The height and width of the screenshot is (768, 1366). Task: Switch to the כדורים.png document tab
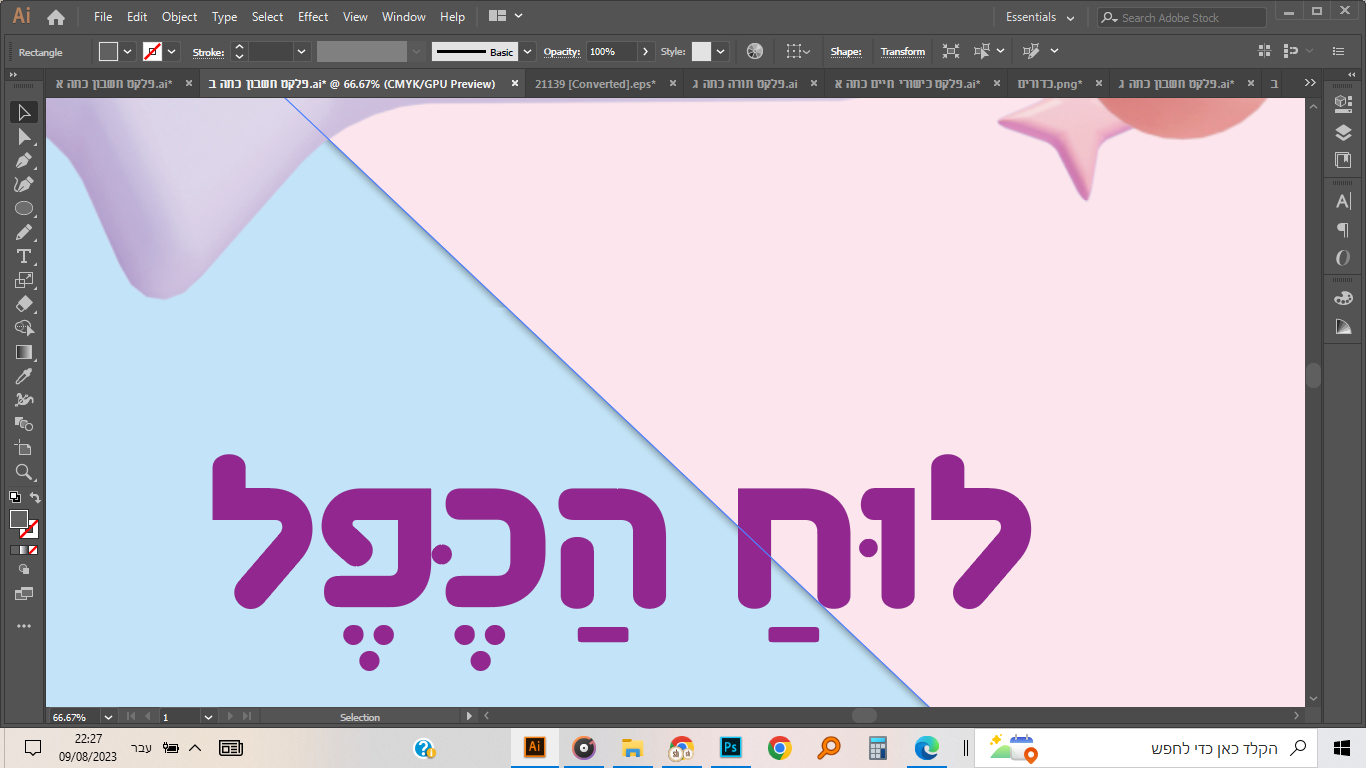[x=1049, y=84]
